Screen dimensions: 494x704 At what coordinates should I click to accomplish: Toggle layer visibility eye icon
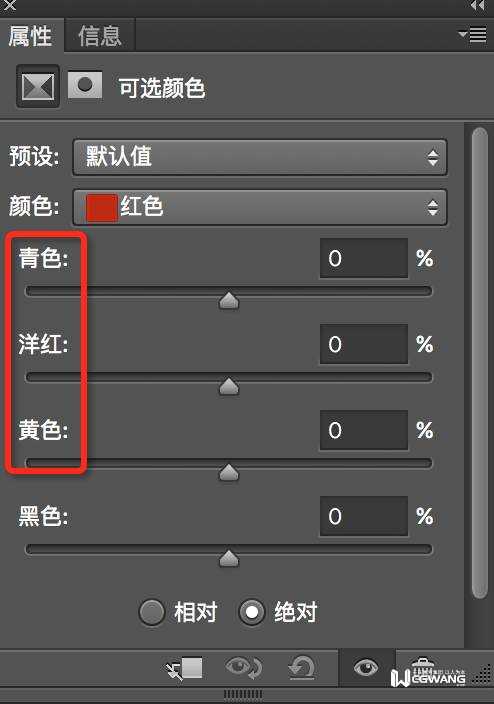[366, 667]
